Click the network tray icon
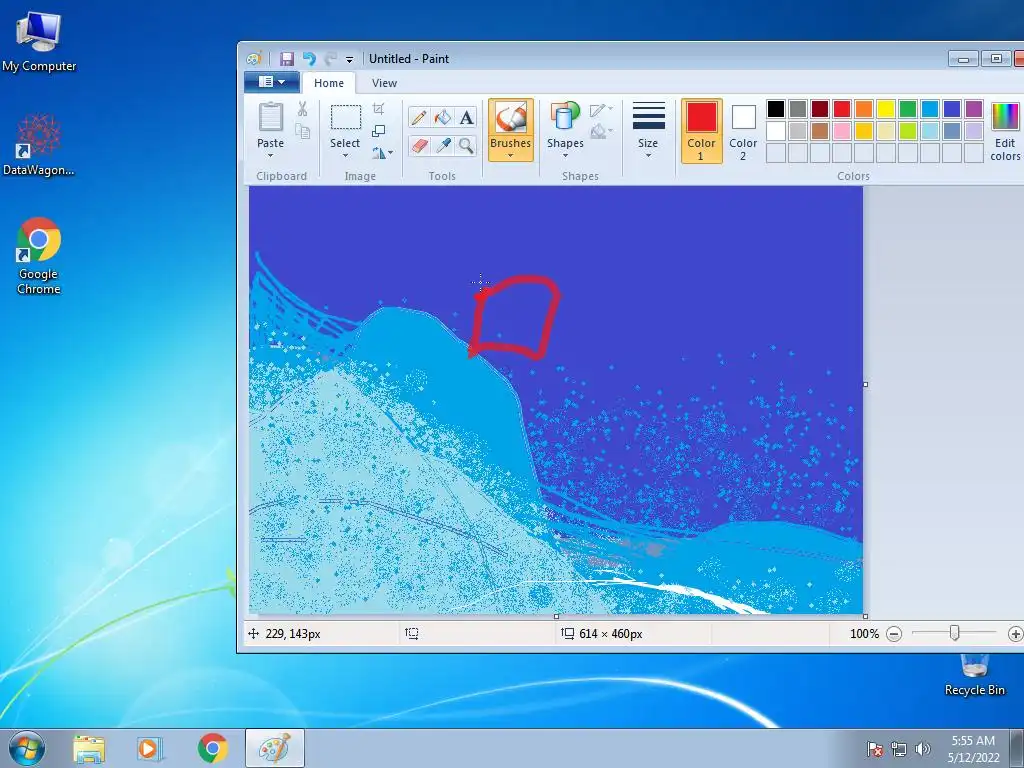1024x768 pixels. coord(899,749)
